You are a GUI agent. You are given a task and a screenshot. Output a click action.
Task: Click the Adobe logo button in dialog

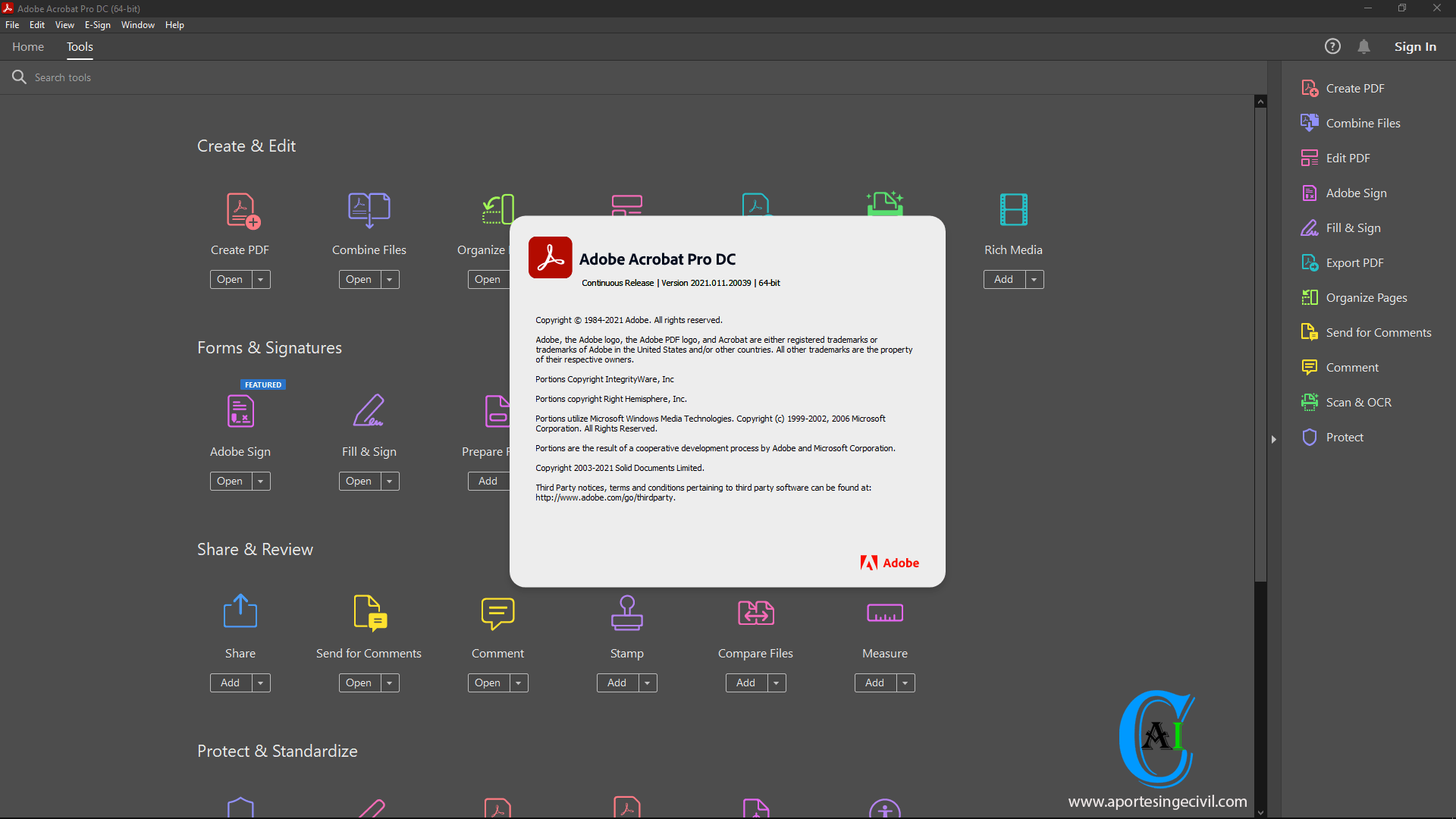(x=887, y=562)
